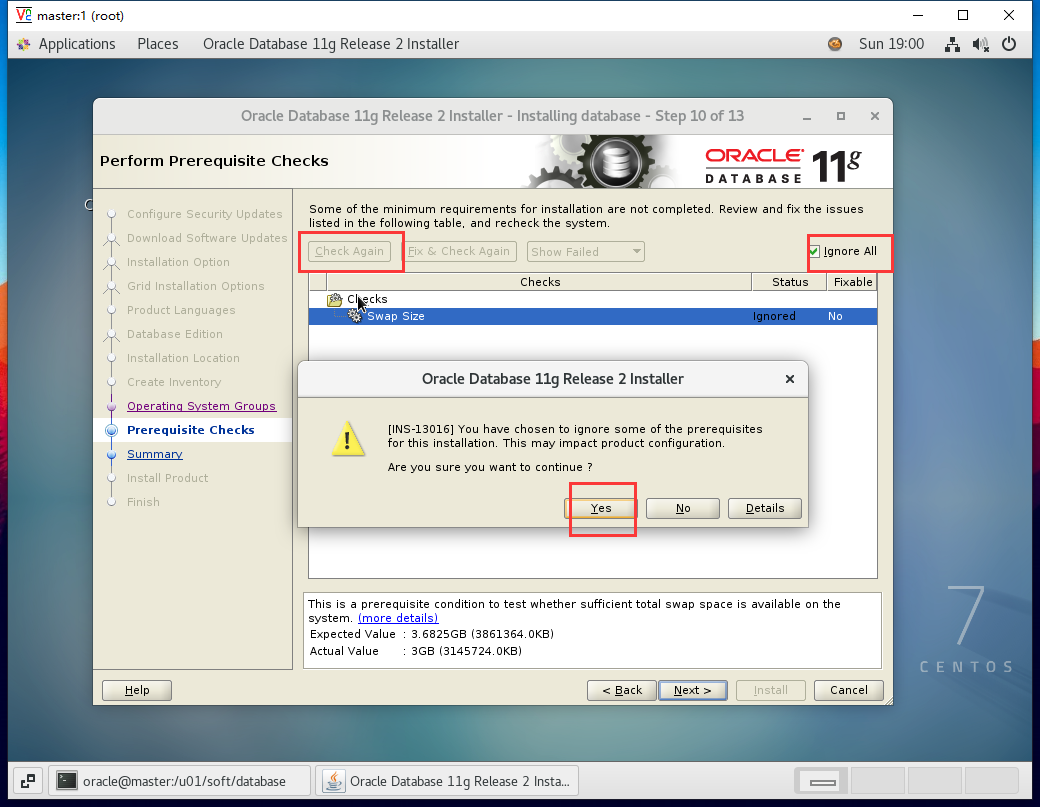Screen dimensions: 1040x807
Task: Click the terminal icon in taskbar
Action: [x=67, y=781]
